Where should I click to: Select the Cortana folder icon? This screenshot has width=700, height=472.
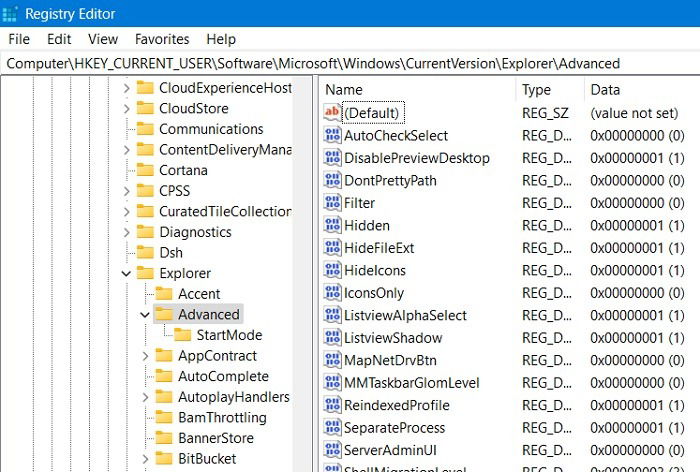[x=145, y=170]
